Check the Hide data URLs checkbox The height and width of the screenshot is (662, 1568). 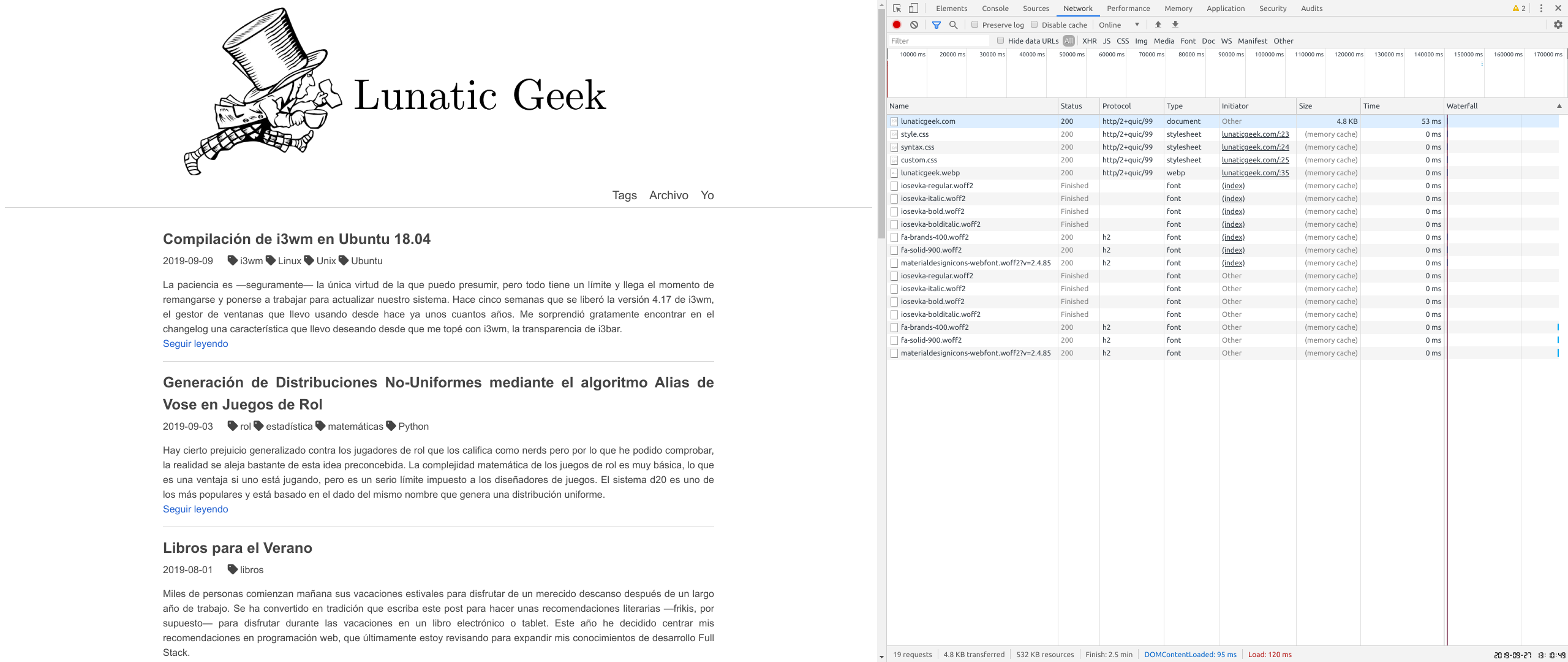click(x=1000, y=40)
